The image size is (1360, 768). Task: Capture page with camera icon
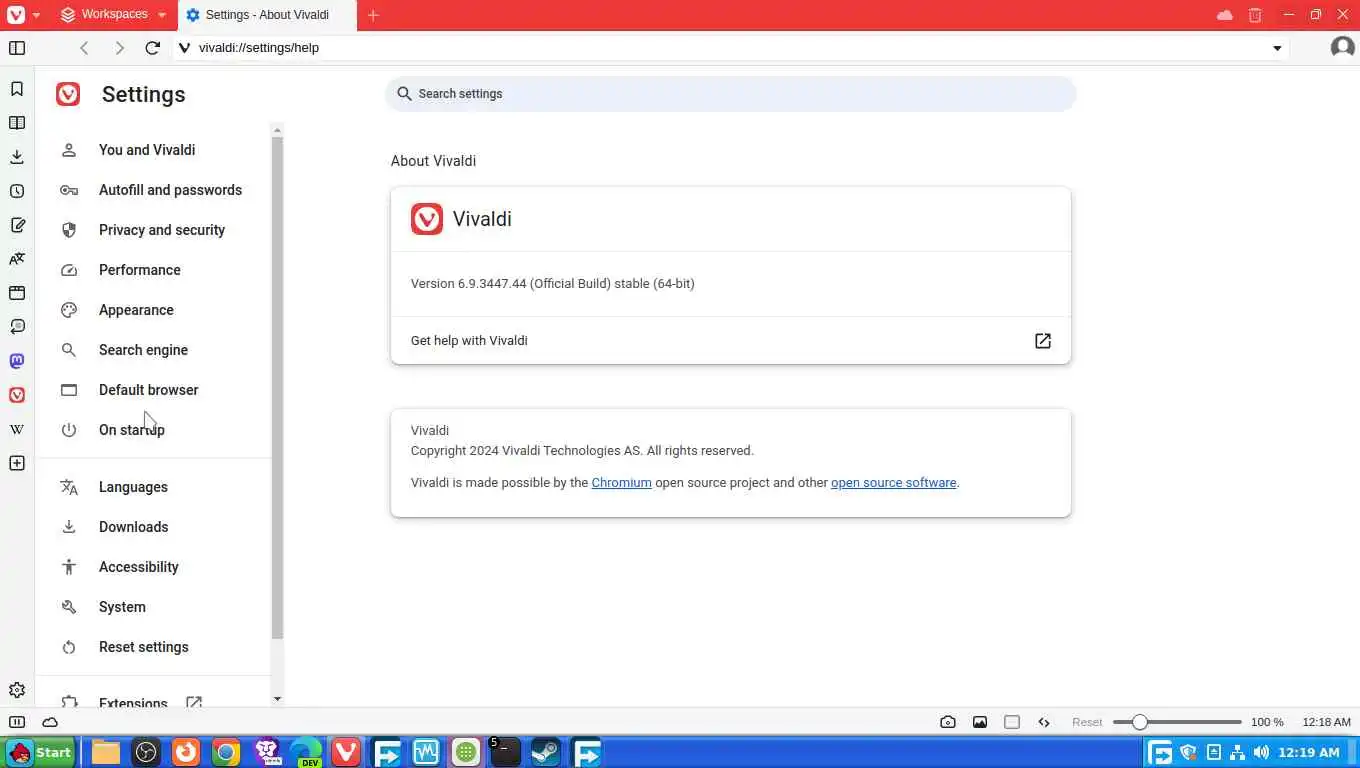(948, 722)
